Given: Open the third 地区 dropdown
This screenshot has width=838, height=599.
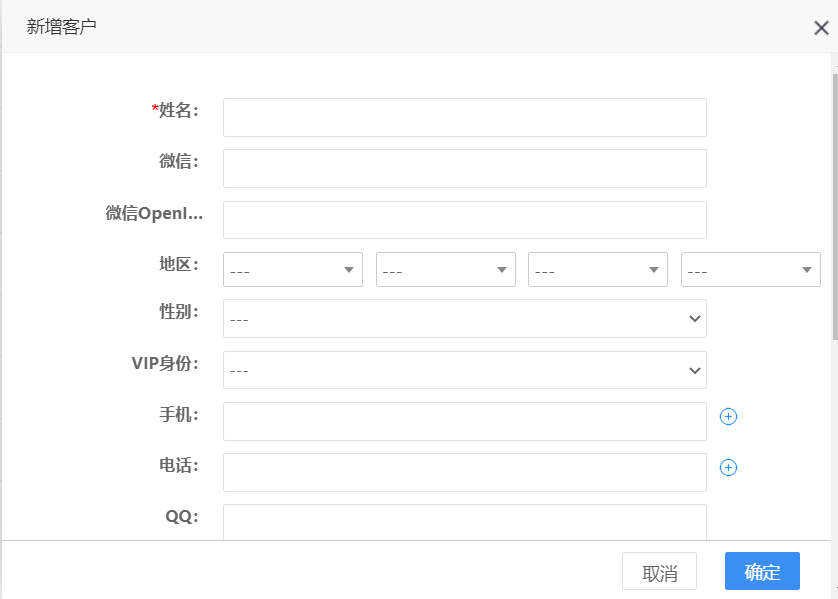Looking at the screenshot, I should point(597,270).
